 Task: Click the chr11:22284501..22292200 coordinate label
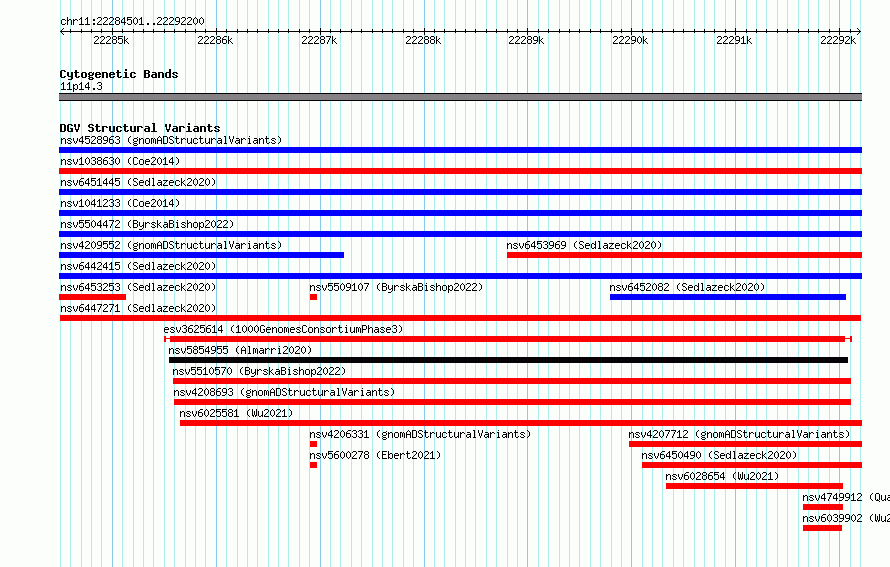[132, 21]
